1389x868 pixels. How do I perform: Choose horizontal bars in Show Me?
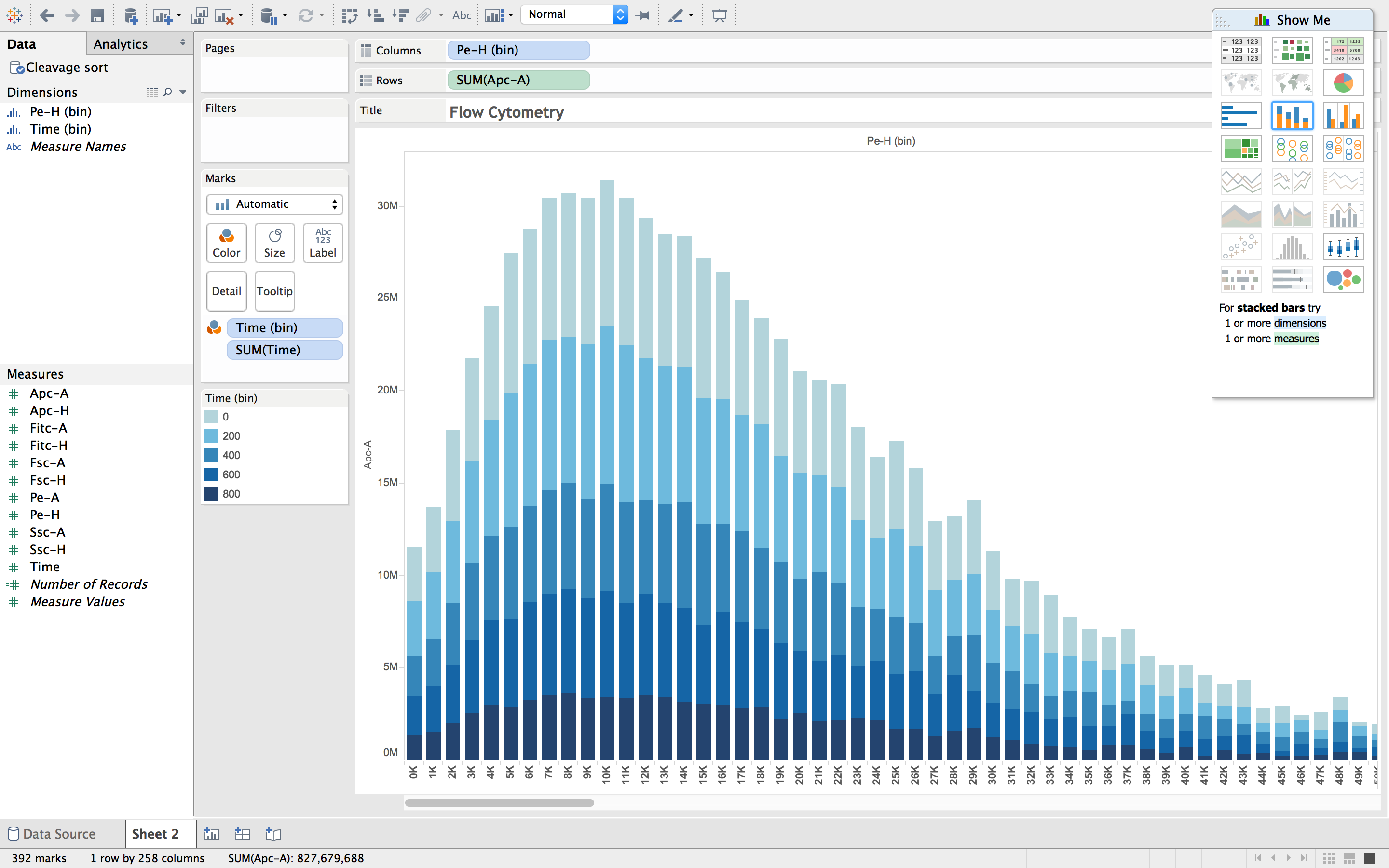point(1241,115)
